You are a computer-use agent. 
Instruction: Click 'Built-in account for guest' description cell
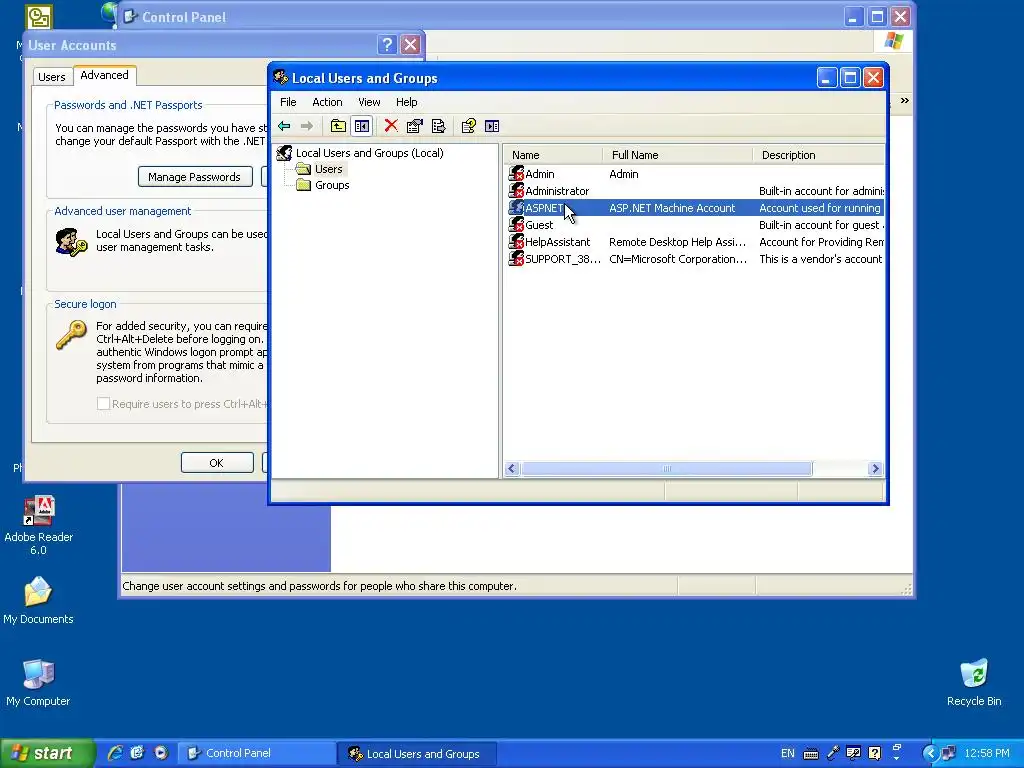[821, 225]
